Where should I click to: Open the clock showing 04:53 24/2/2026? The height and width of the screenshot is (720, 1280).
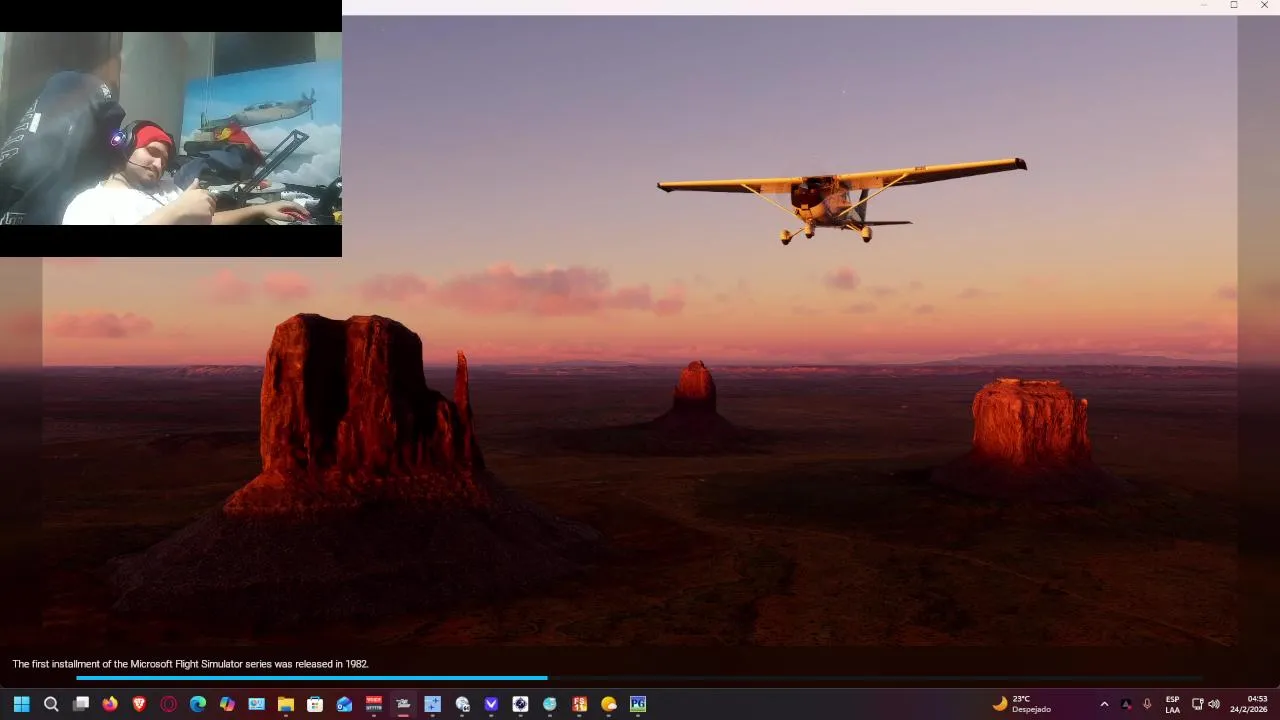1249,704
